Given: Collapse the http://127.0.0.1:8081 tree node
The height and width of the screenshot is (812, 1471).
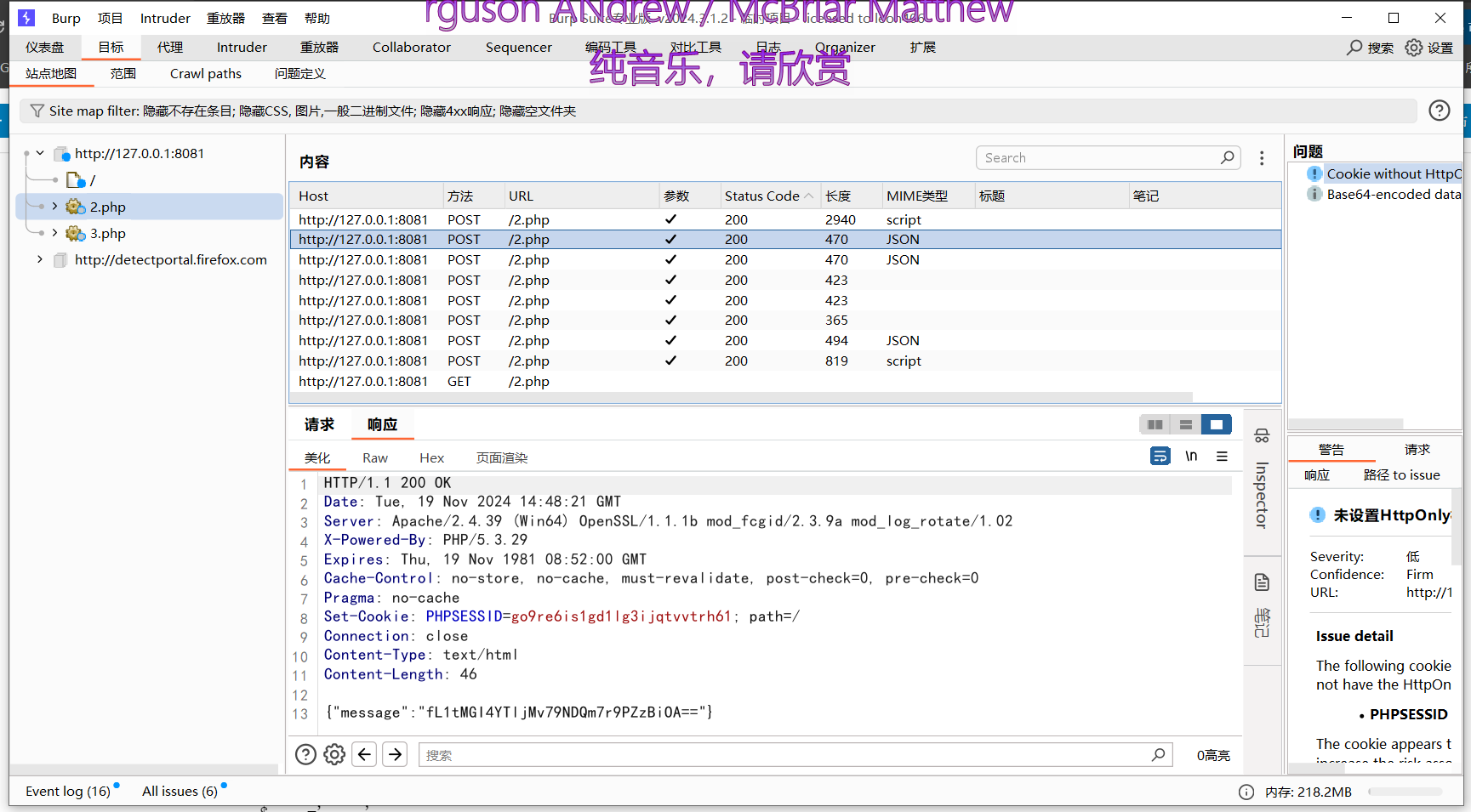Looking at the screenshot, I should (40, 153).
